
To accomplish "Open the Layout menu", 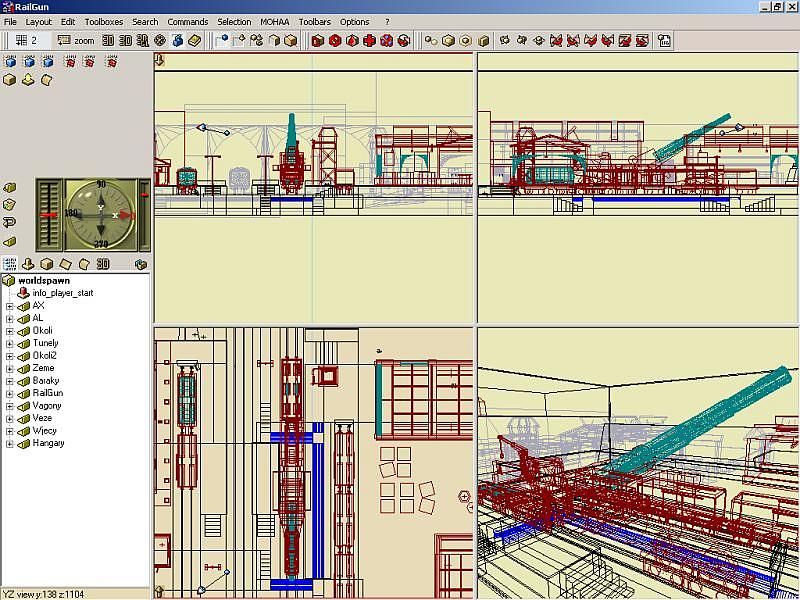I will (x=39, y=22).
